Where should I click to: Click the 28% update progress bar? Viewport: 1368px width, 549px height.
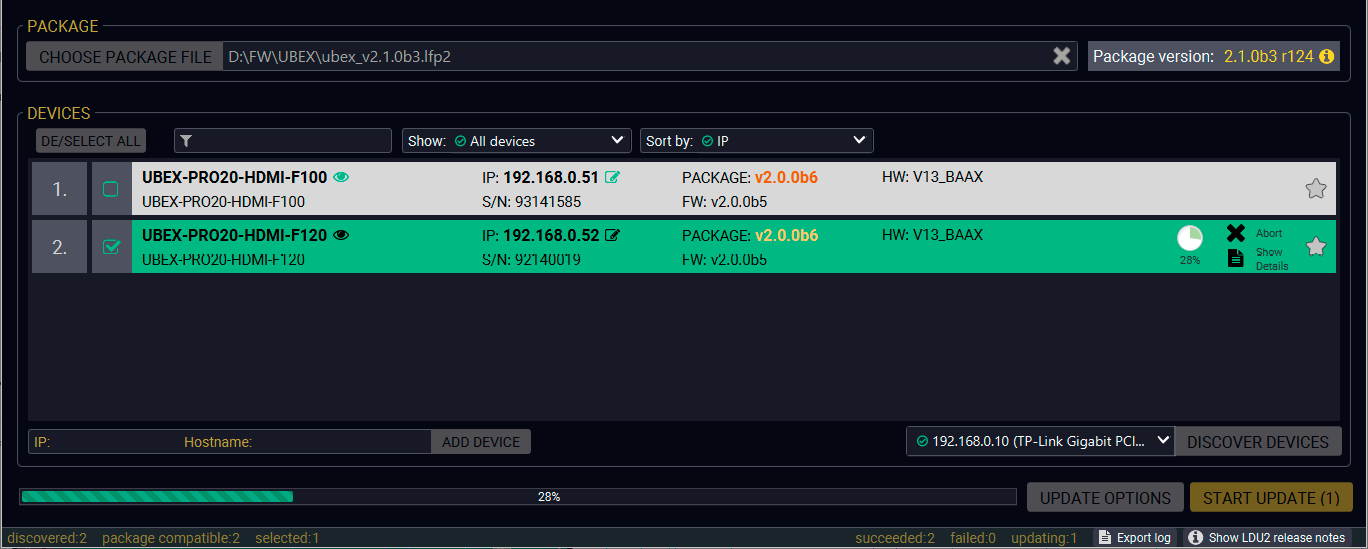pos(518,497)
